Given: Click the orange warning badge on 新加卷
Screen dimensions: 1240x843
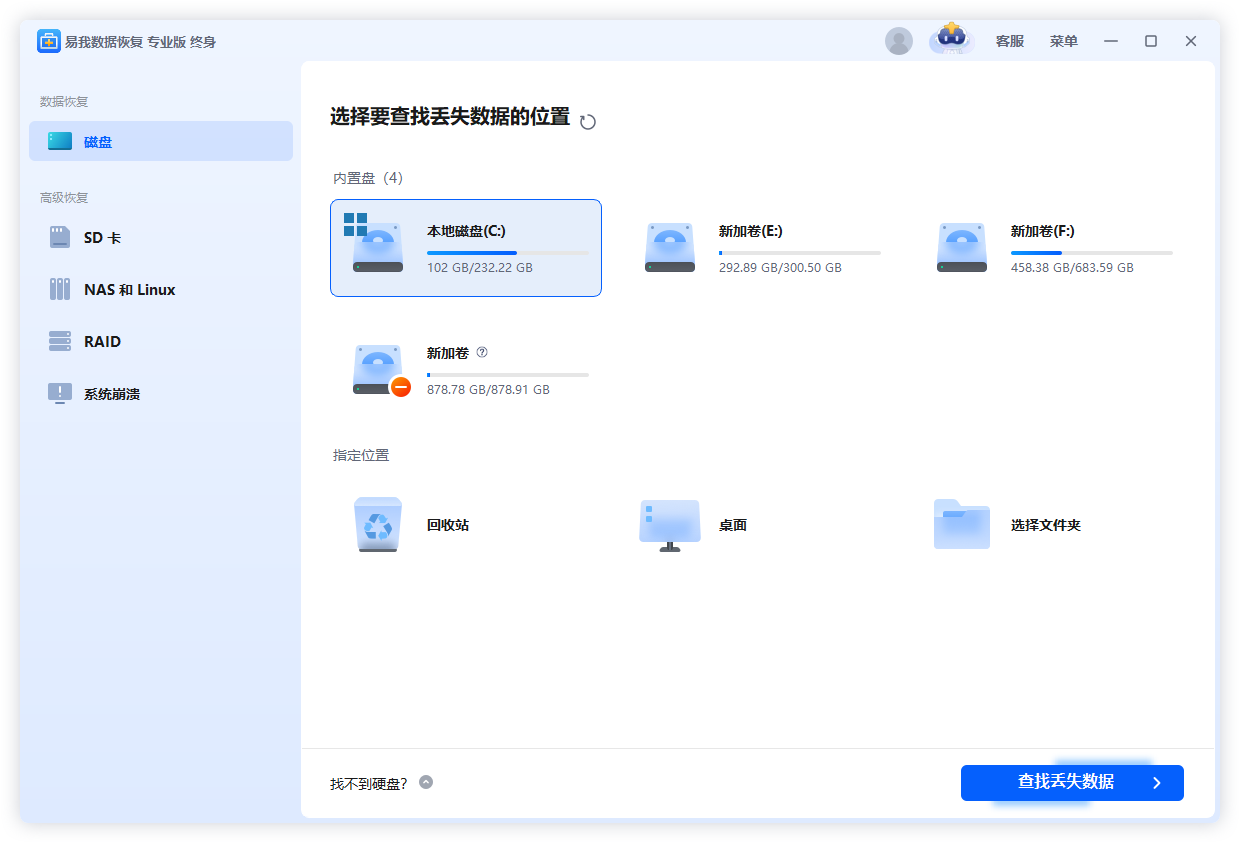Looking at the screenshot, I should point(400,389).
